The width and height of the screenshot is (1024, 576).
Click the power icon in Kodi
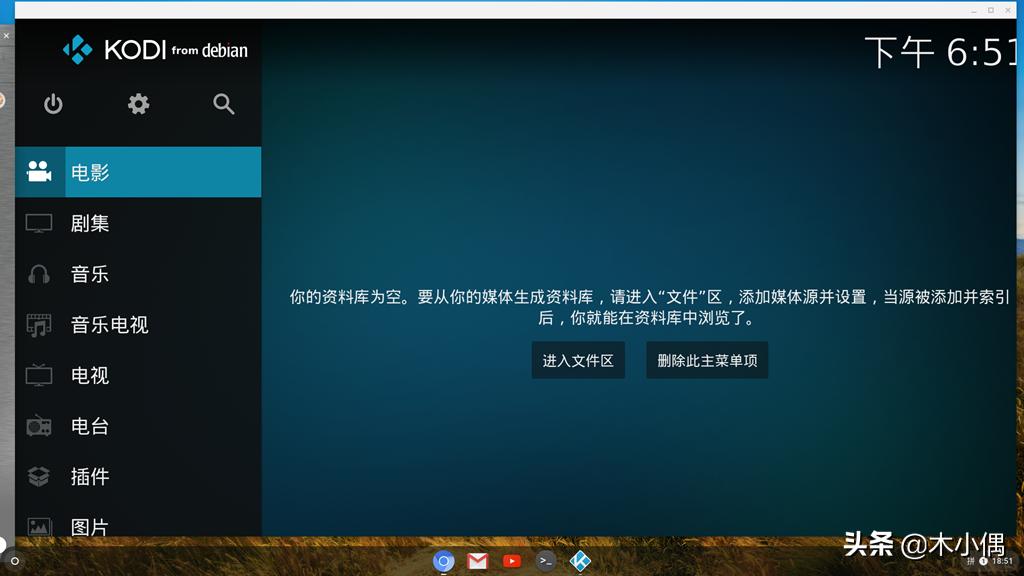coord(53,104)
